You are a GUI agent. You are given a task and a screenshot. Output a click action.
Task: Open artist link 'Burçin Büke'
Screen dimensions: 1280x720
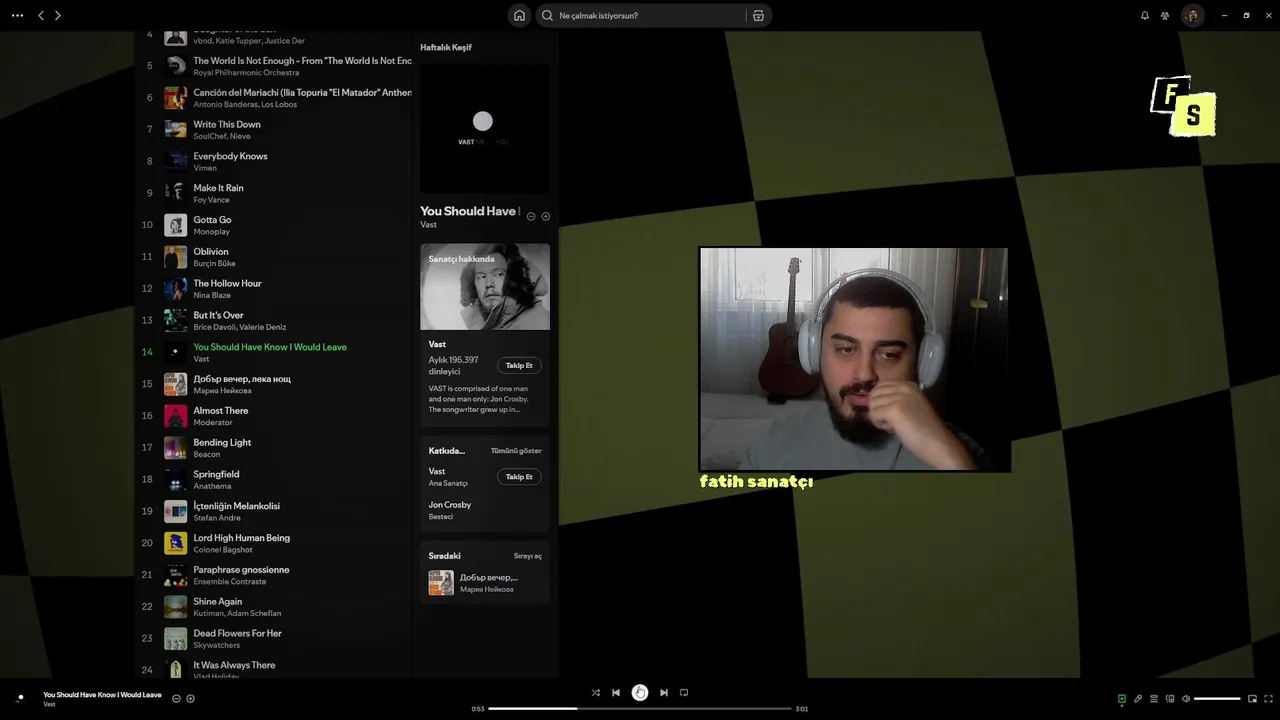pos(214,264)
